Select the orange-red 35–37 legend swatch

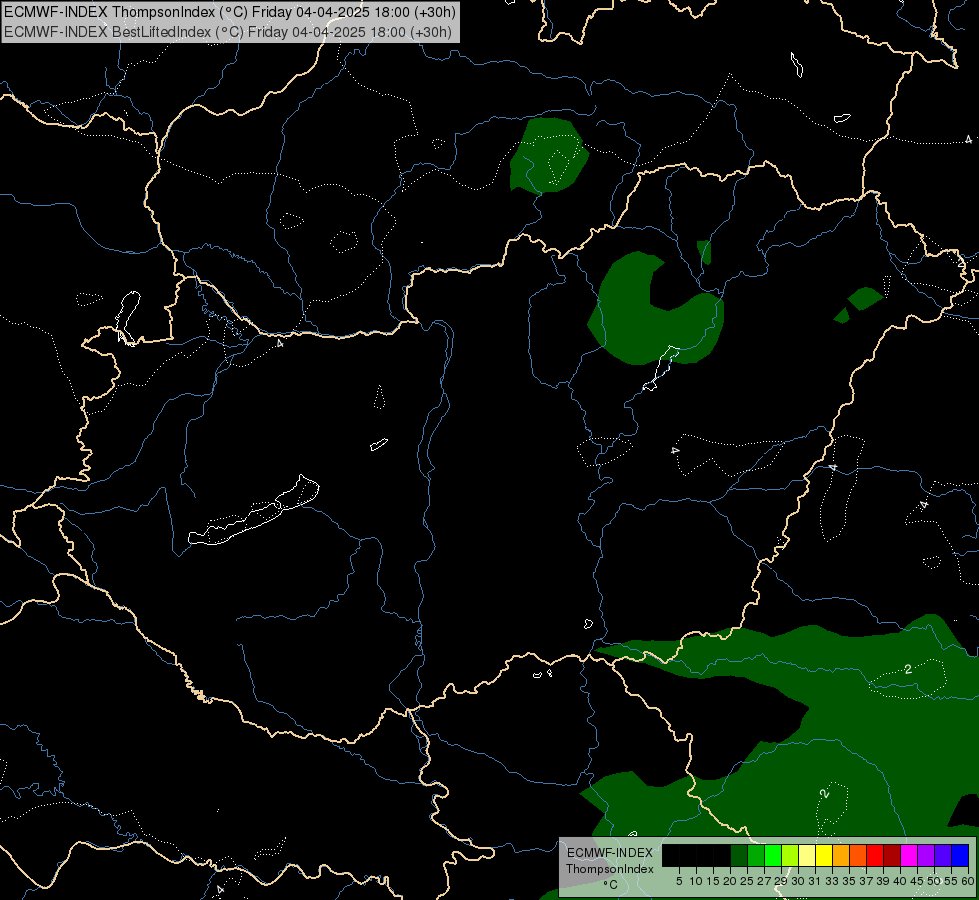coord(858,855)
